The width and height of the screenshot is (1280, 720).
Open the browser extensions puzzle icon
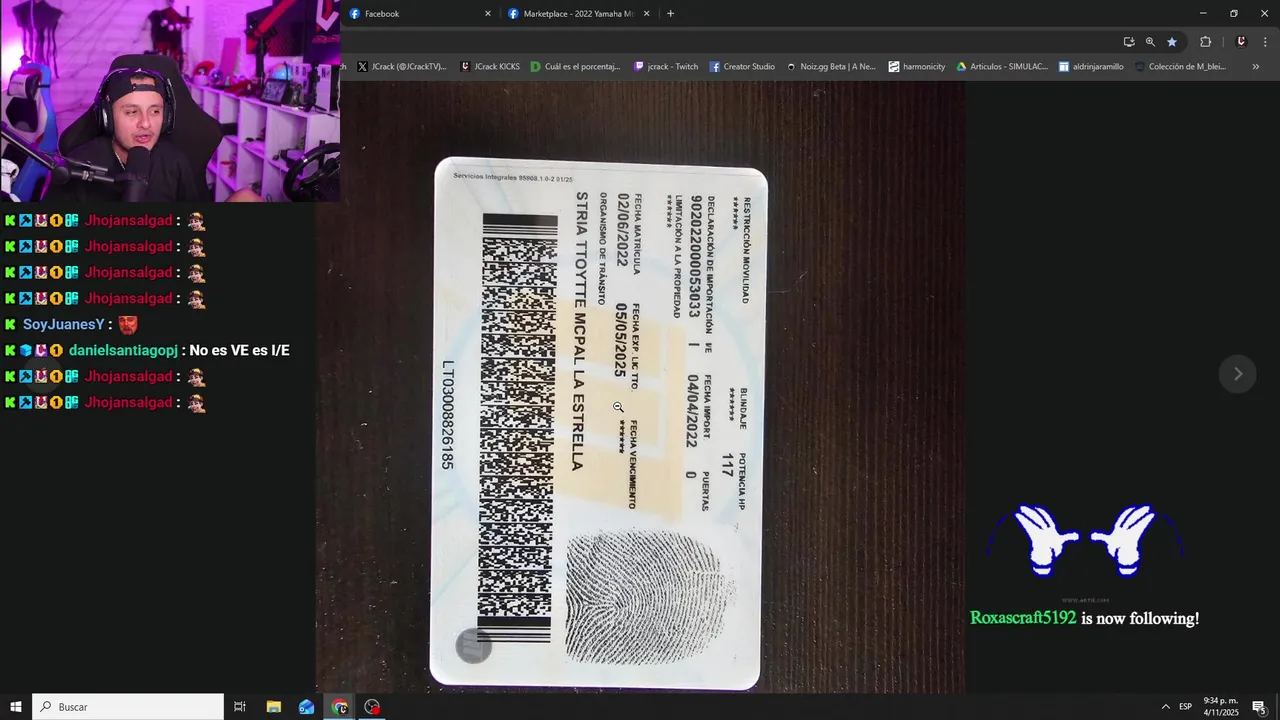pyautogui.click(x=1205, y=42)
